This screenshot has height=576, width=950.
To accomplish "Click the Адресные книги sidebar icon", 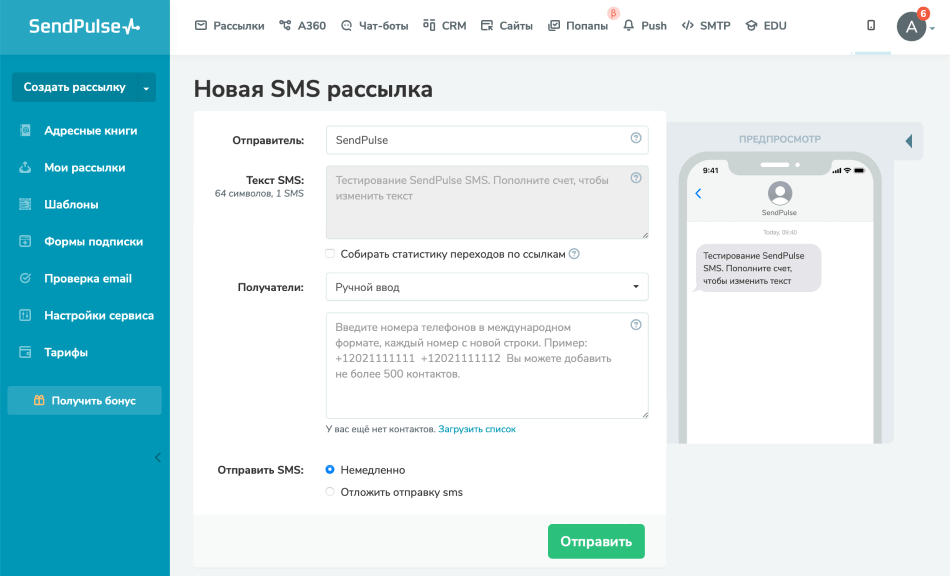I will (25, 130).
